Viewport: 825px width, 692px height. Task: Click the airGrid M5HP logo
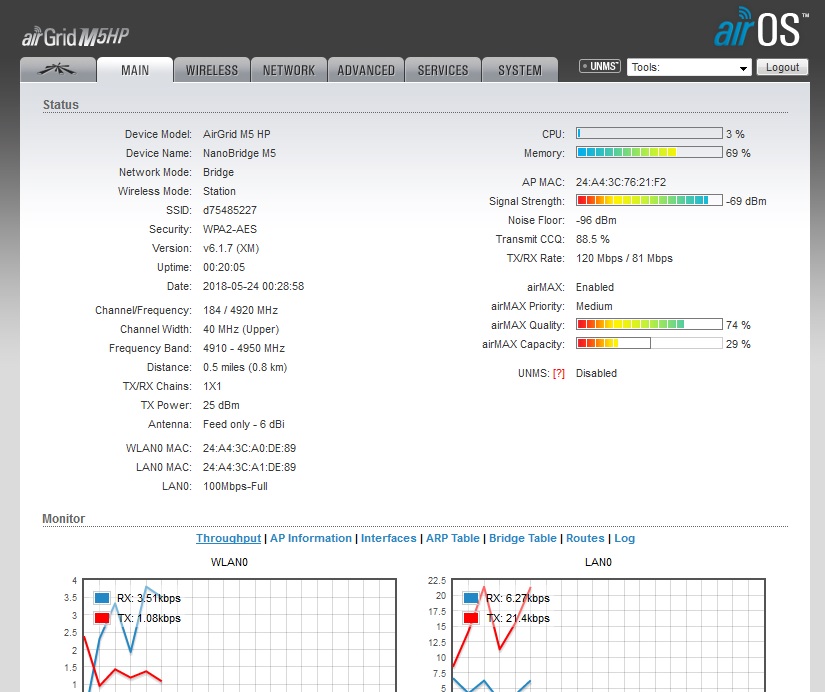75,36
